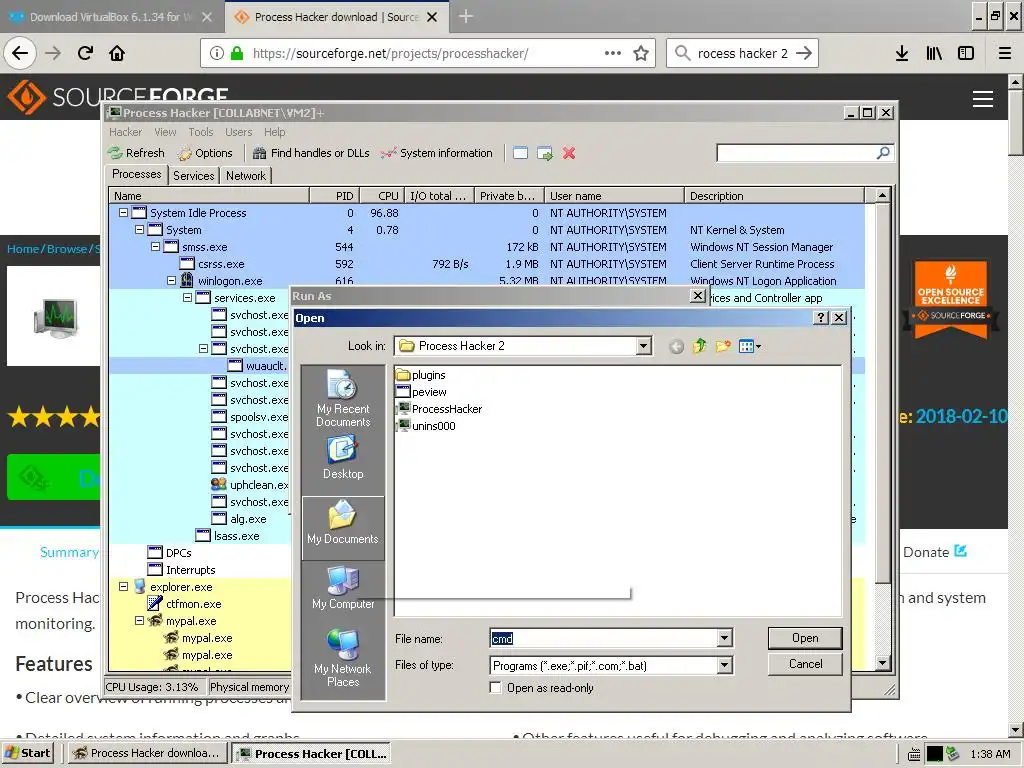Click the find window icon in toolbar
This screenshot has width=1024, height=768.
520,153
